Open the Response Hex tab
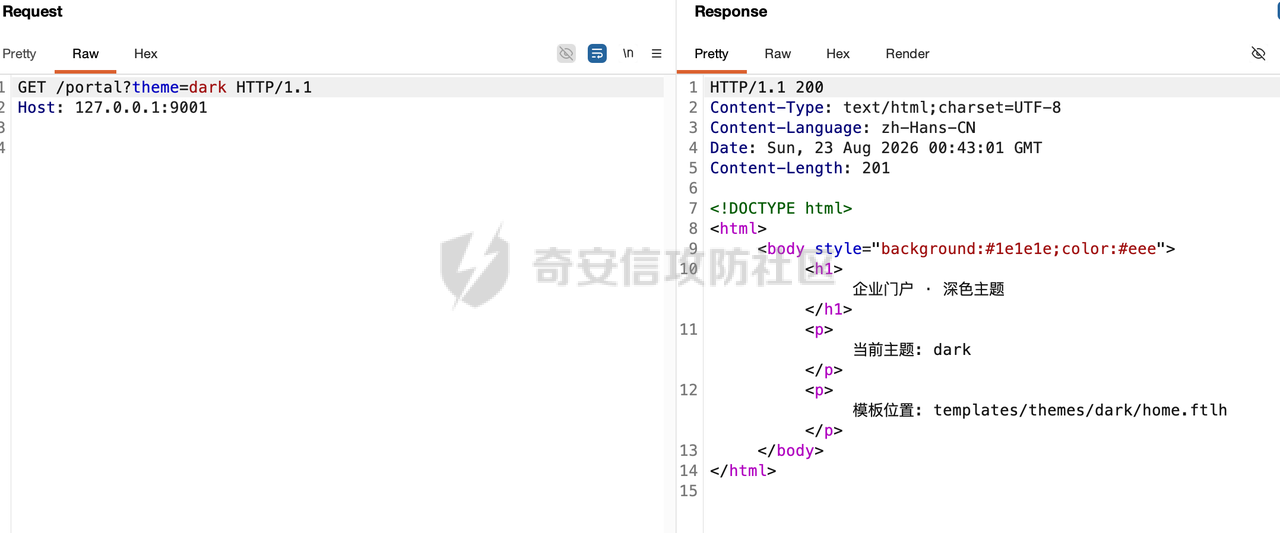This screenshot has height=533, width=1280. pos(838,54)
